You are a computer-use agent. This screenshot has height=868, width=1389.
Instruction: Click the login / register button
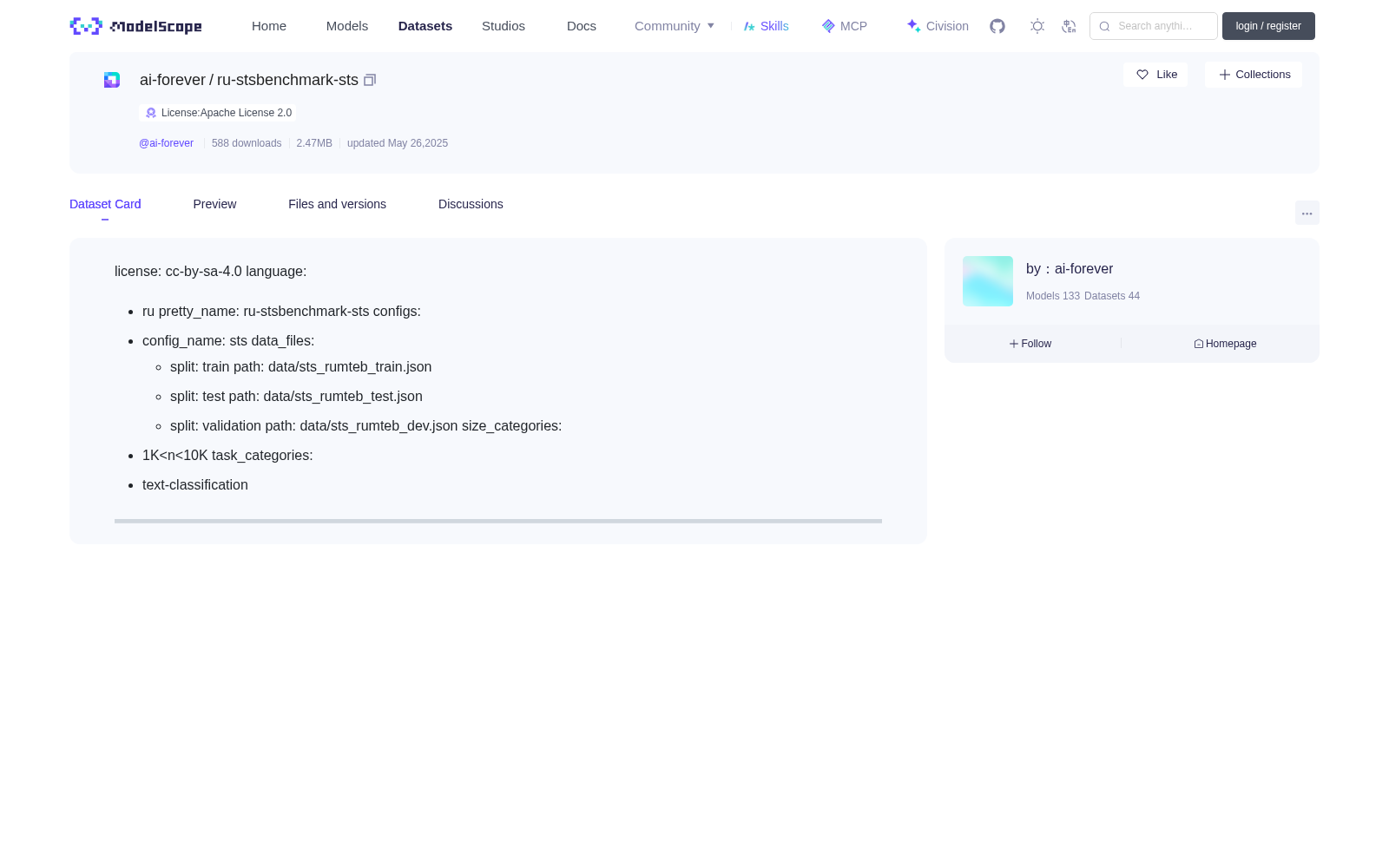click(x=1268, y=26)
